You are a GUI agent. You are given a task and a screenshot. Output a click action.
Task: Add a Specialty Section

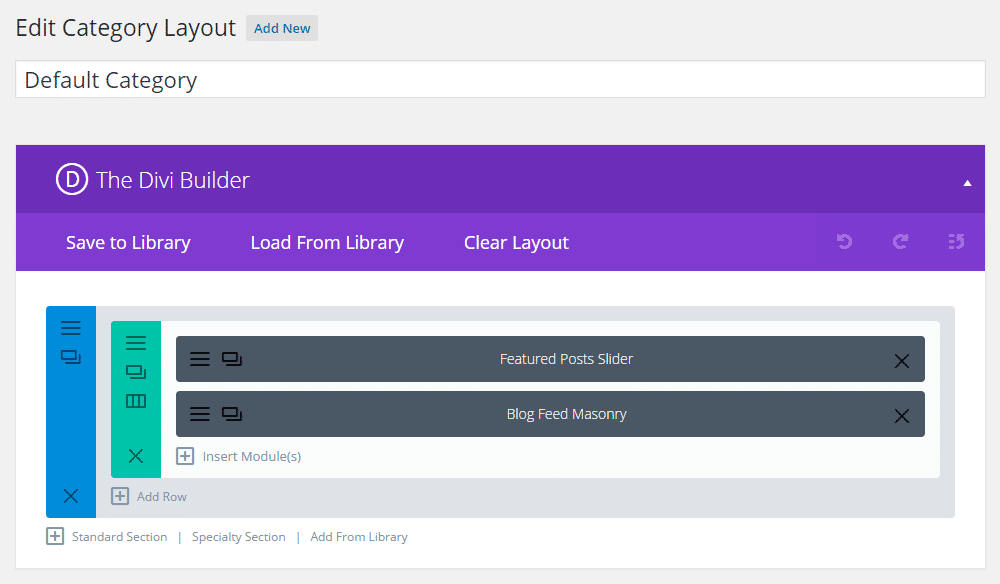[x=239, y=537]
